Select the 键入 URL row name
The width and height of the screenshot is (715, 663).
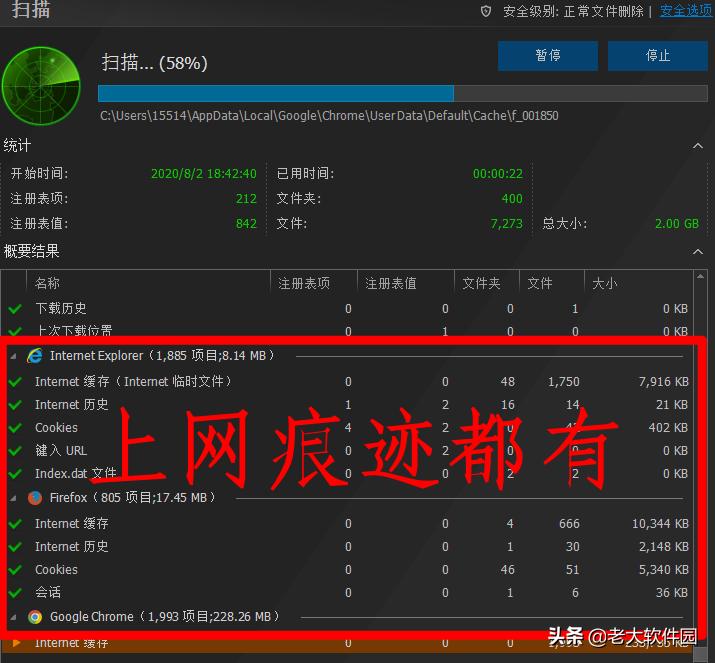pos(61,451)
